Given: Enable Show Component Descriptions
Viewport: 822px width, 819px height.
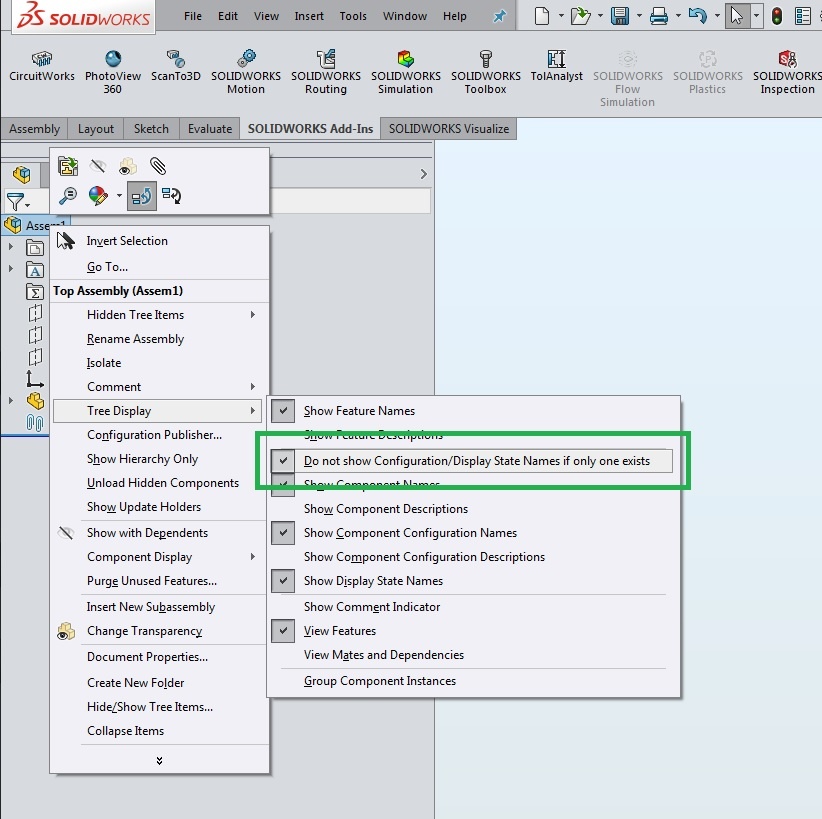Looking at the screenshot, I should (385, 509).
